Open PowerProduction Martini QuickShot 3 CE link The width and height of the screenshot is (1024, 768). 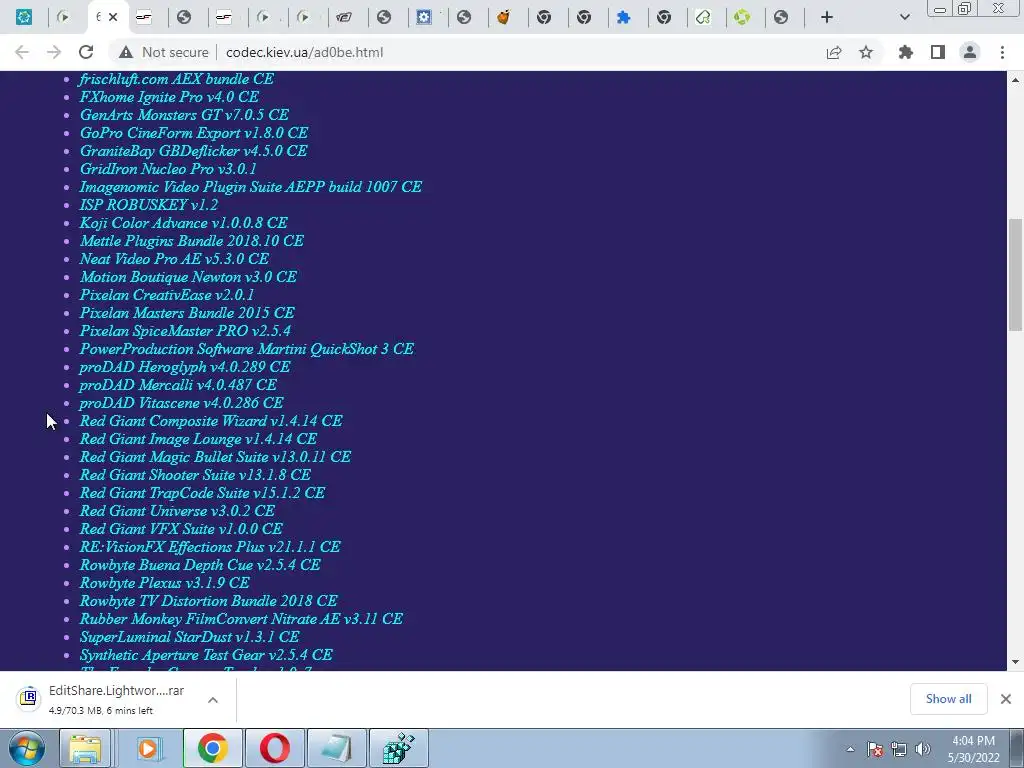(x=246, y=349)
